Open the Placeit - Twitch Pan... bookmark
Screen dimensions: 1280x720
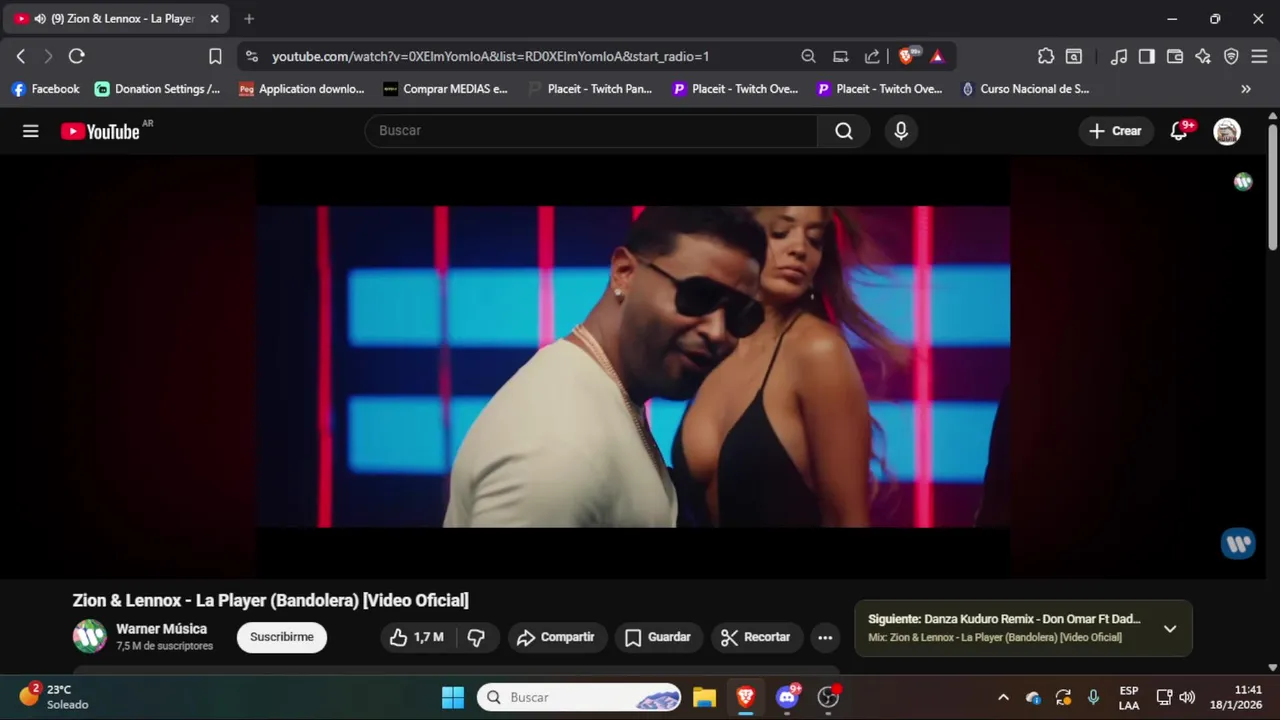pyautogui.click(x=590, y=89)
